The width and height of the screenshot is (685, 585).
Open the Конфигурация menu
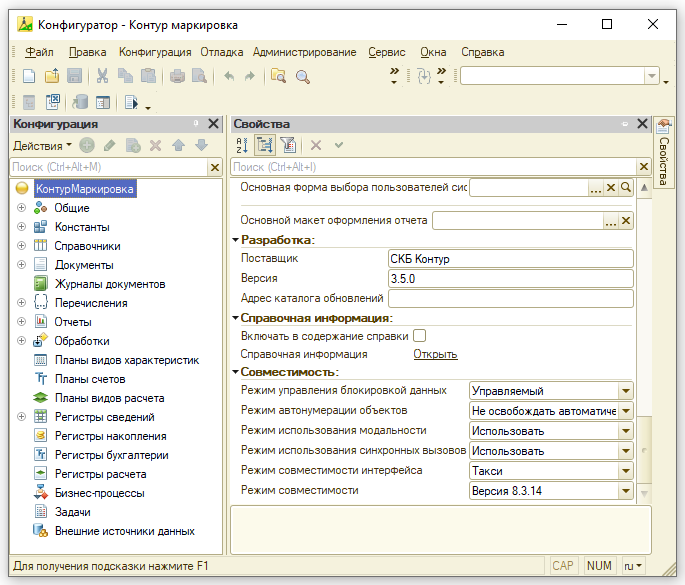155,52
